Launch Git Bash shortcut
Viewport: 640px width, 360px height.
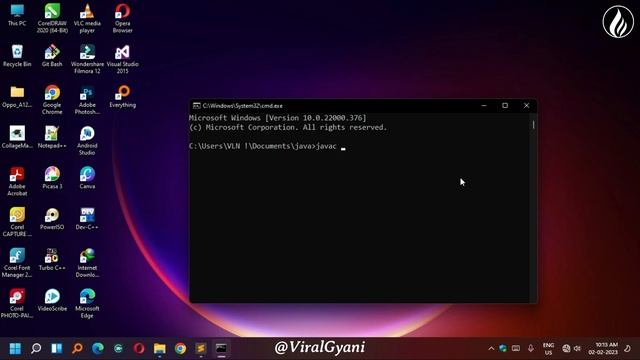52,56
